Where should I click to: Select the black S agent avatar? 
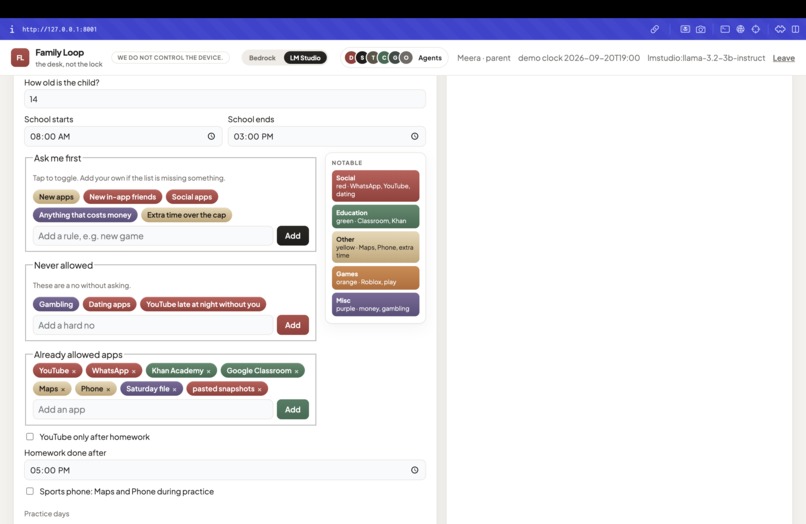pos(362,58)
